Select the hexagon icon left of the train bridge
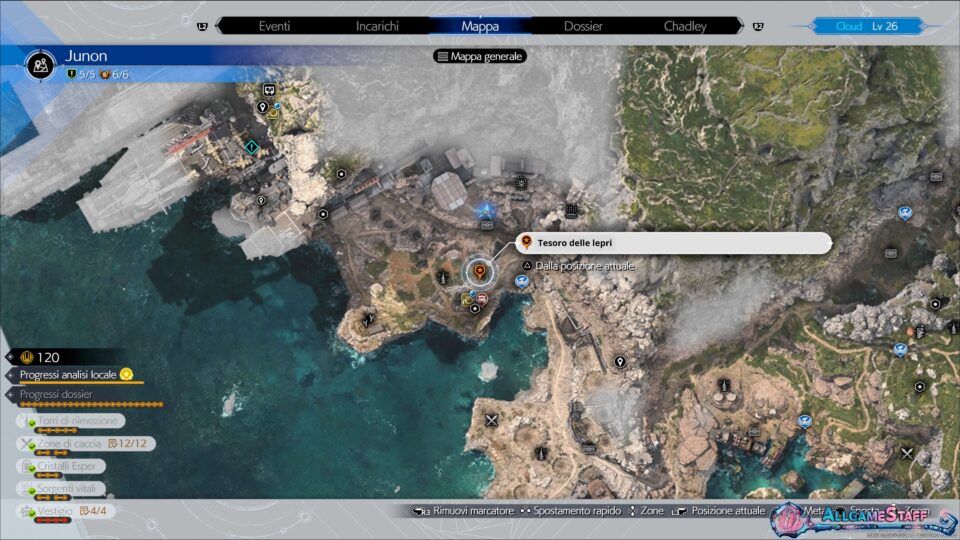The height and width of the screenshot is (540, 960). (341, 174)
